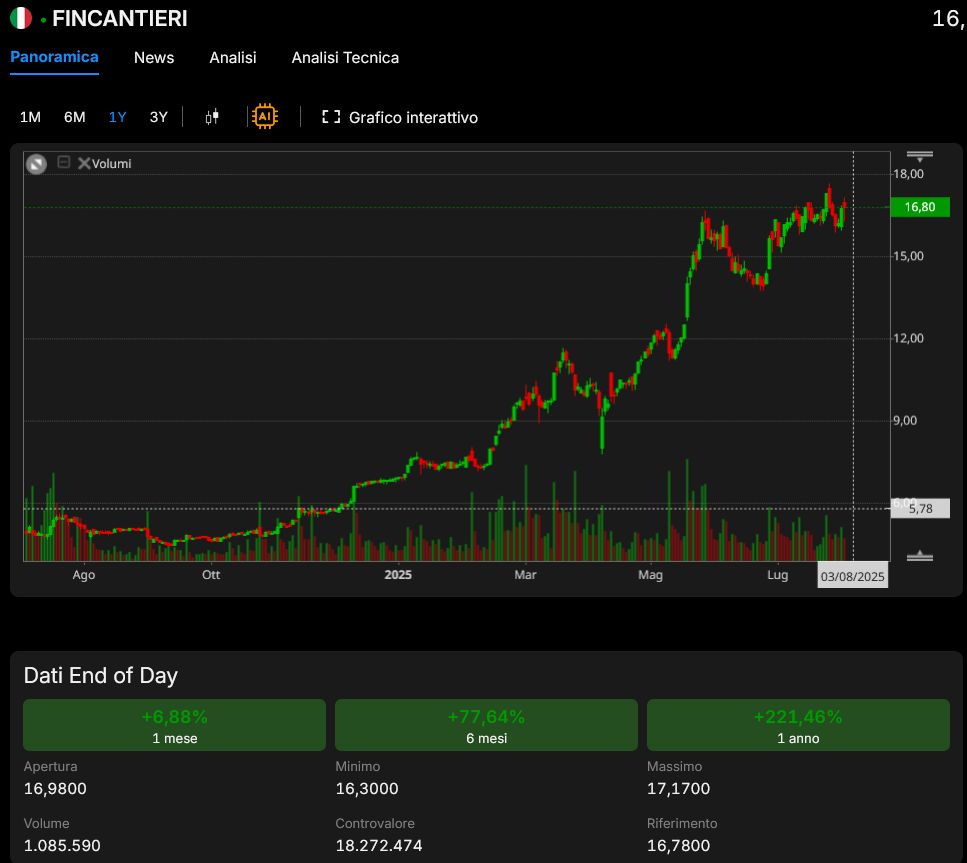Click the Controvalore value 18.272.474
967x863 pixels.
pos(379,845)
